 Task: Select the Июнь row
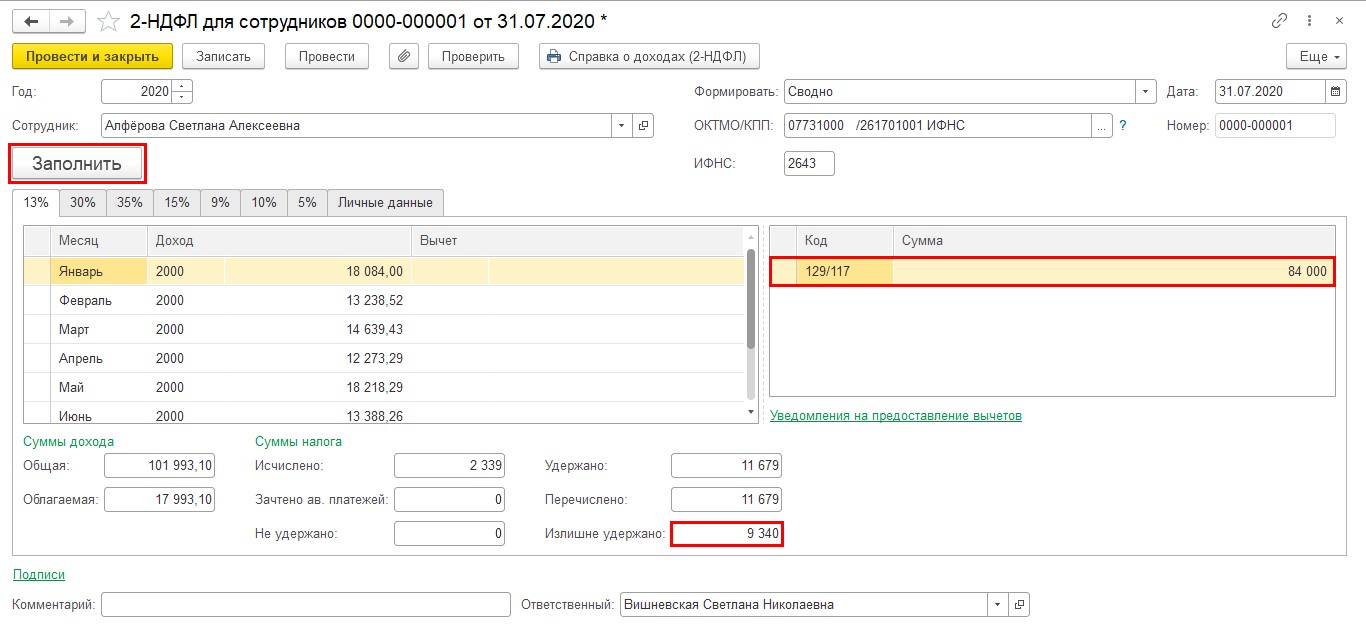(384, 414)
